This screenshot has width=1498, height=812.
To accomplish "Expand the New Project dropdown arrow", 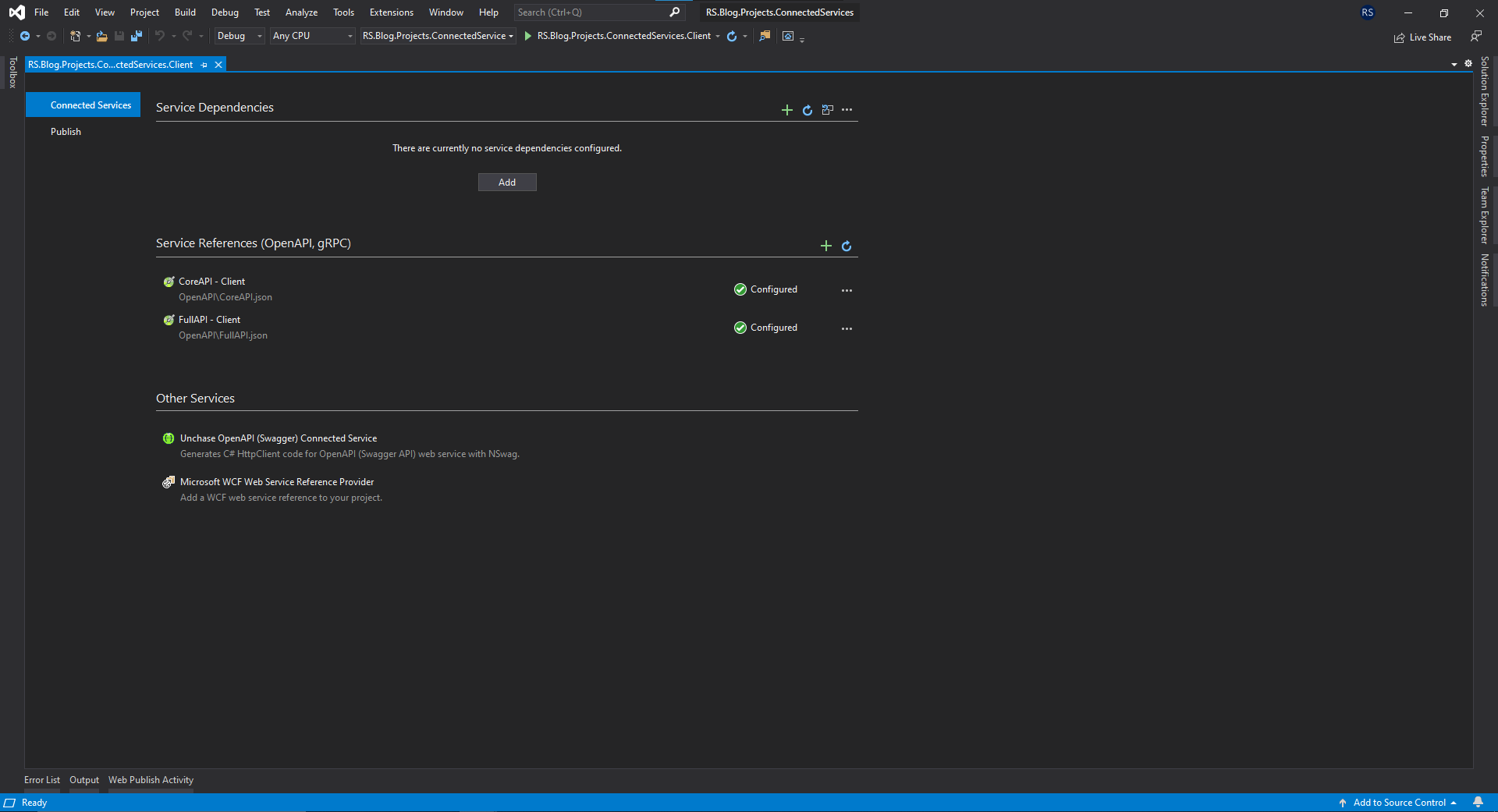I will [88, 36].
